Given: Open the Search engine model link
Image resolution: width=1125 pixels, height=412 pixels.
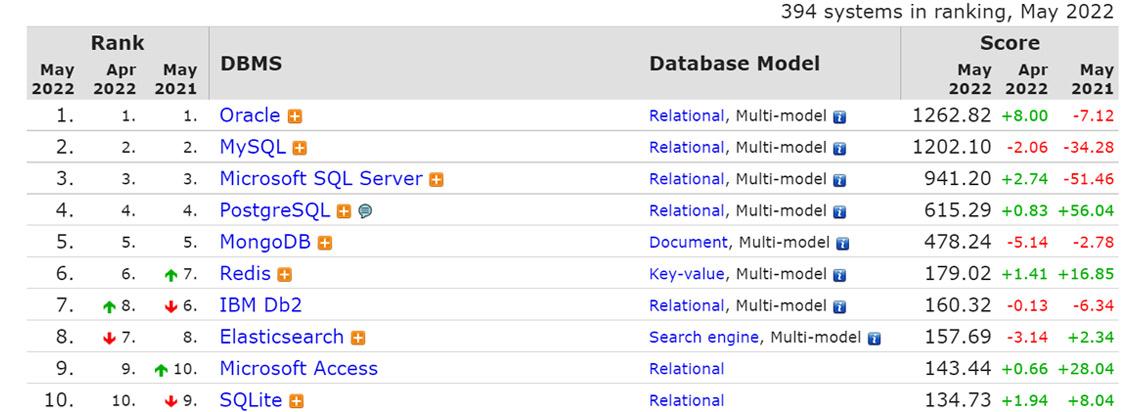Looking at the screenshot, I should click(704, 337).
